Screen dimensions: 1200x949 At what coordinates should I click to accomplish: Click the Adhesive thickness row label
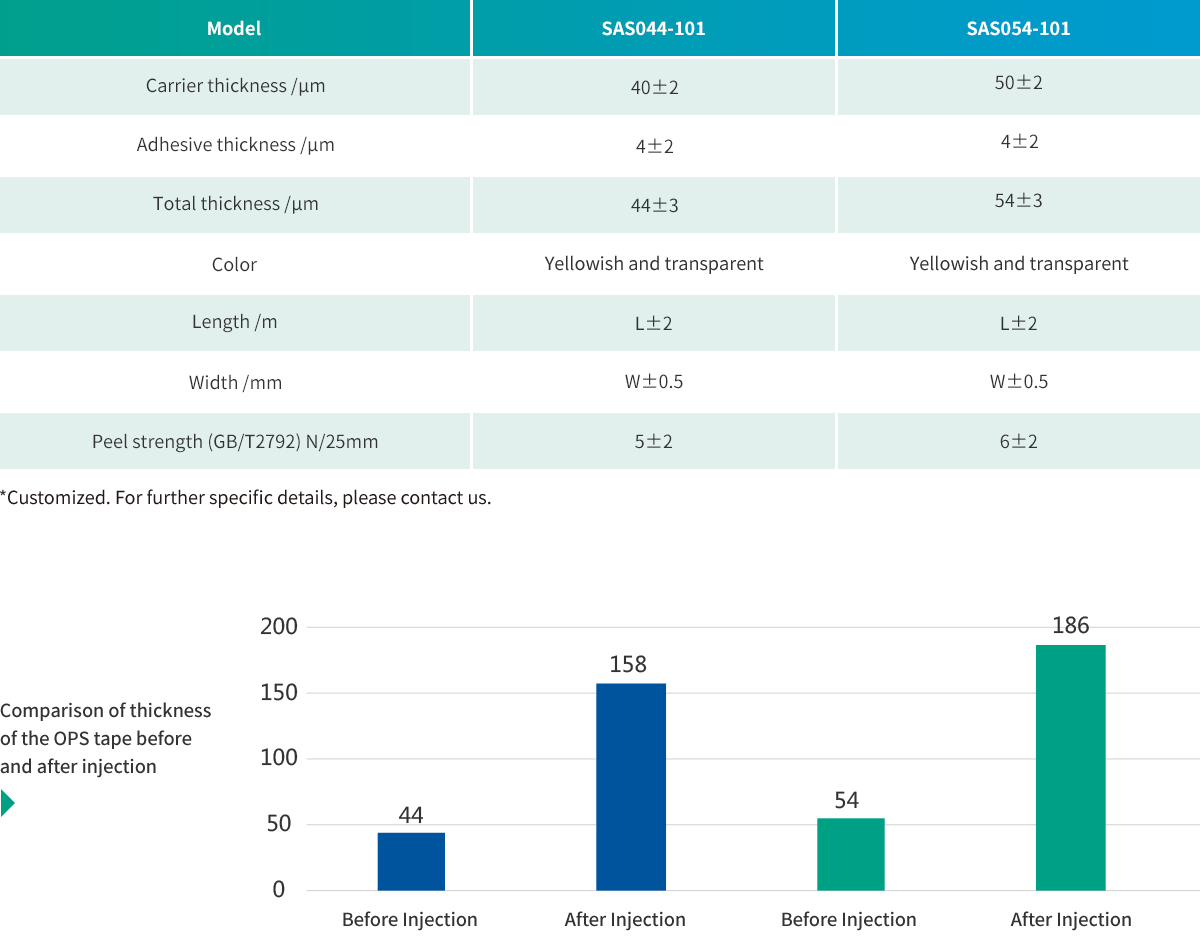pyautogui.click(x=235, y=145)
